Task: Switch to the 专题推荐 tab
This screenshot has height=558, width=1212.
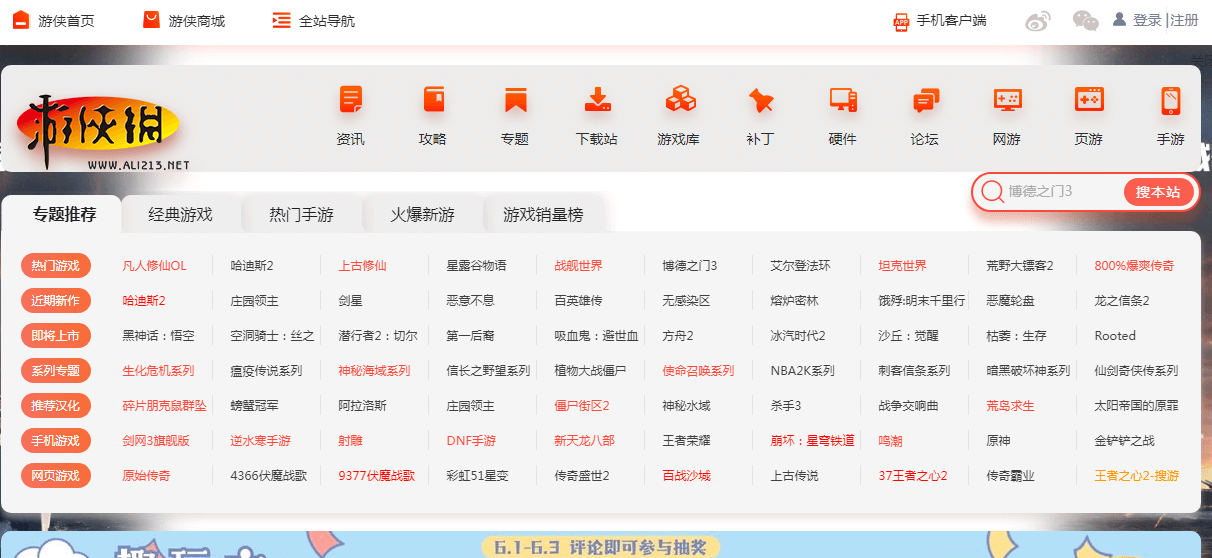Action: 65,214
